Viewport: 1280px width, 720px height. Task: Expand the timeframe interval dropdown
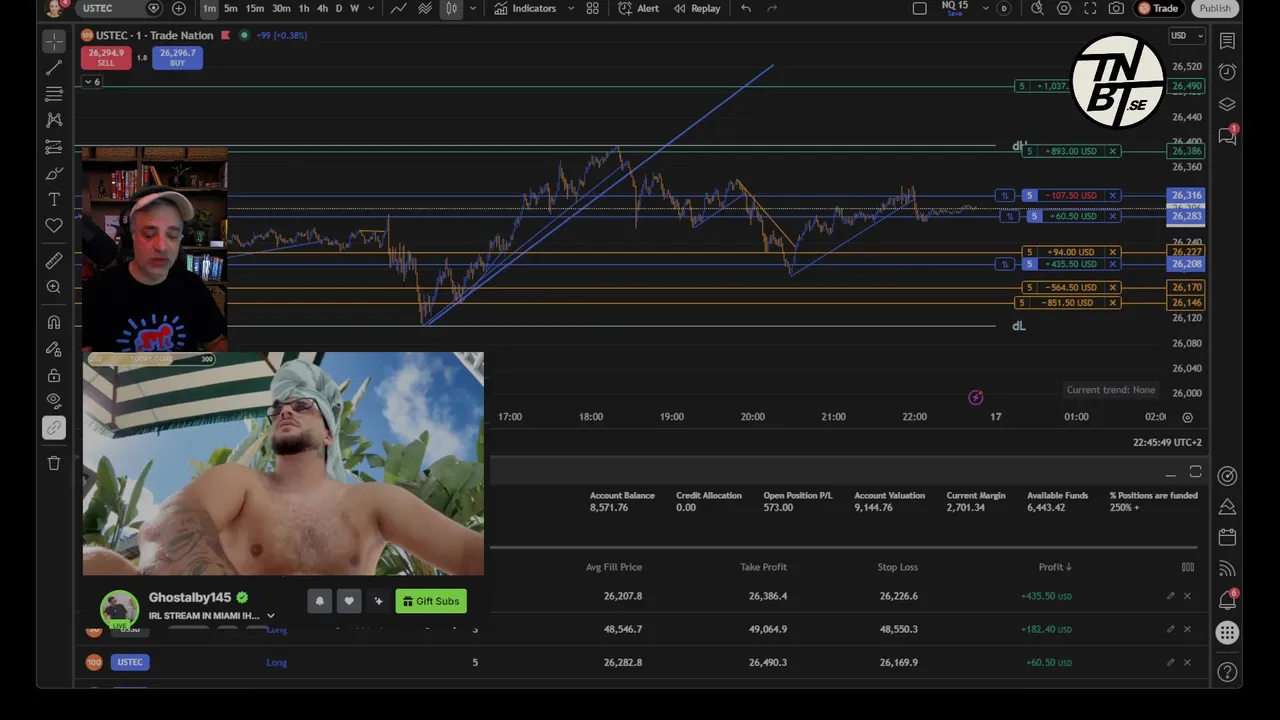click(x=371, y=8)
